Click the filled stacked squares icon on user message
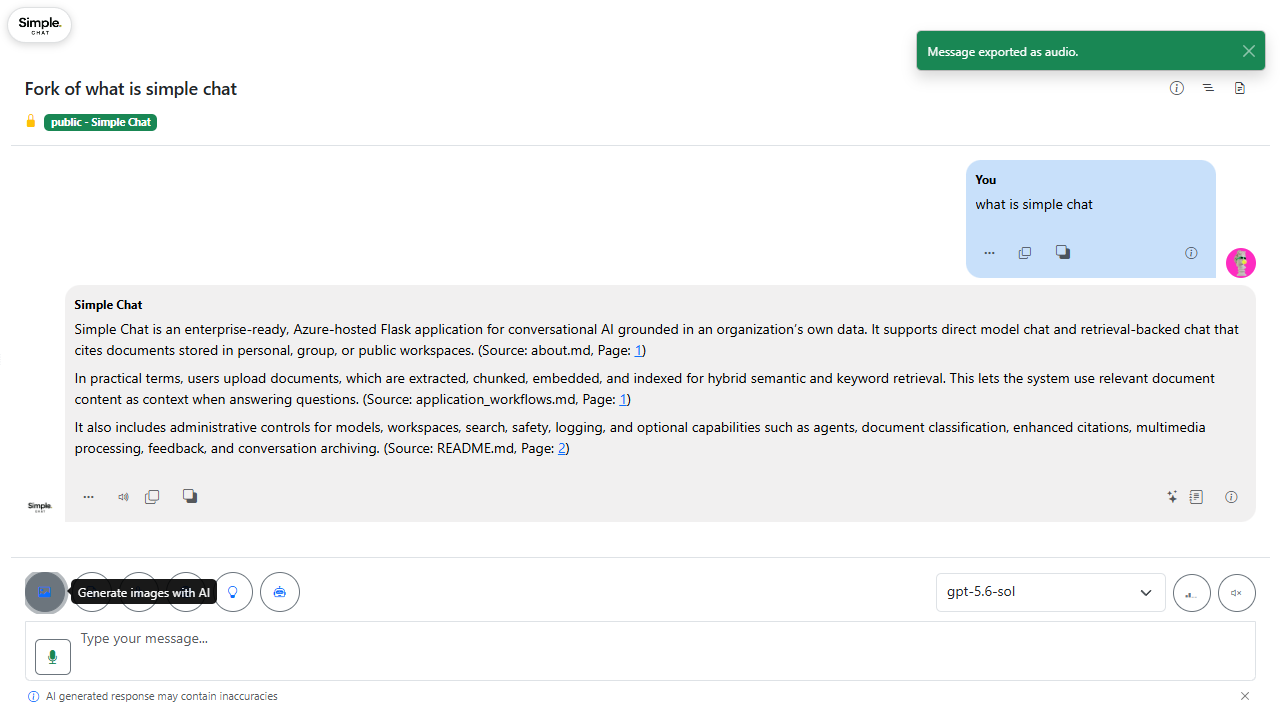This screenshot has height=720, width=1280. 1063,252
